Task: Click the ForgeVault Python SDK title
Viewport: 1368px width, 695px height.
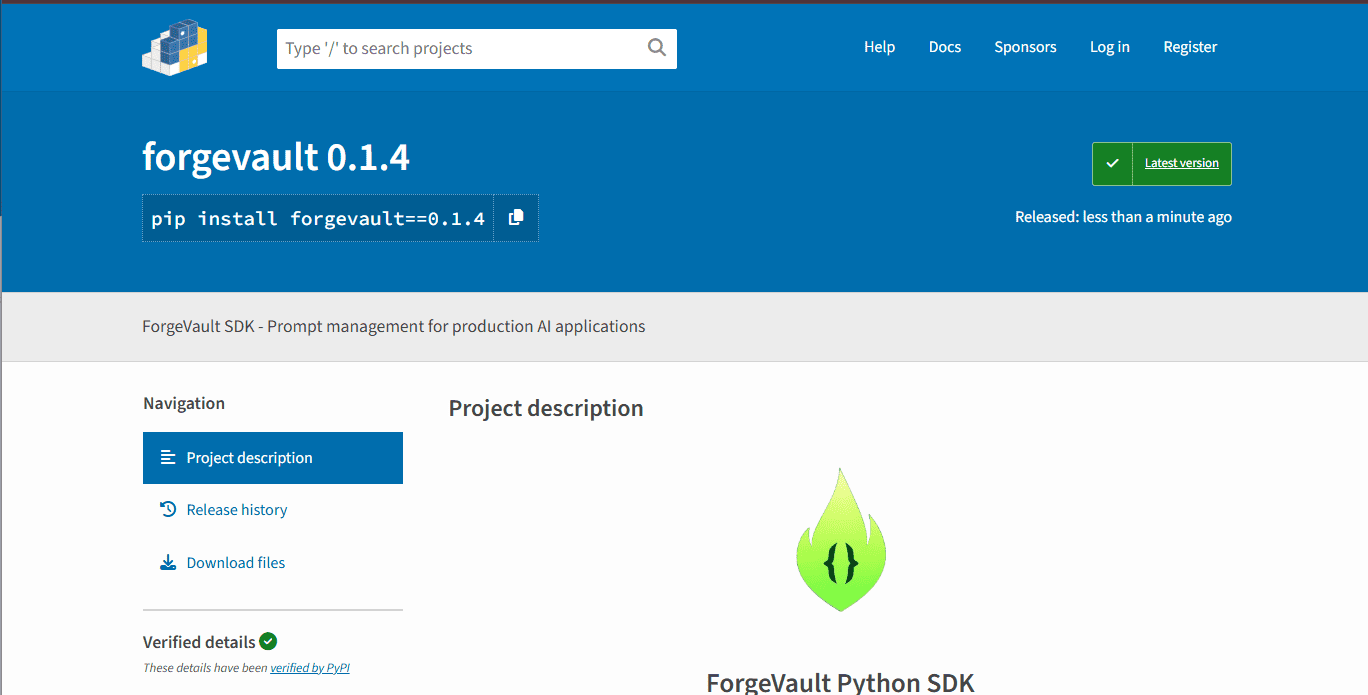Action: click(x=840, y=683)
